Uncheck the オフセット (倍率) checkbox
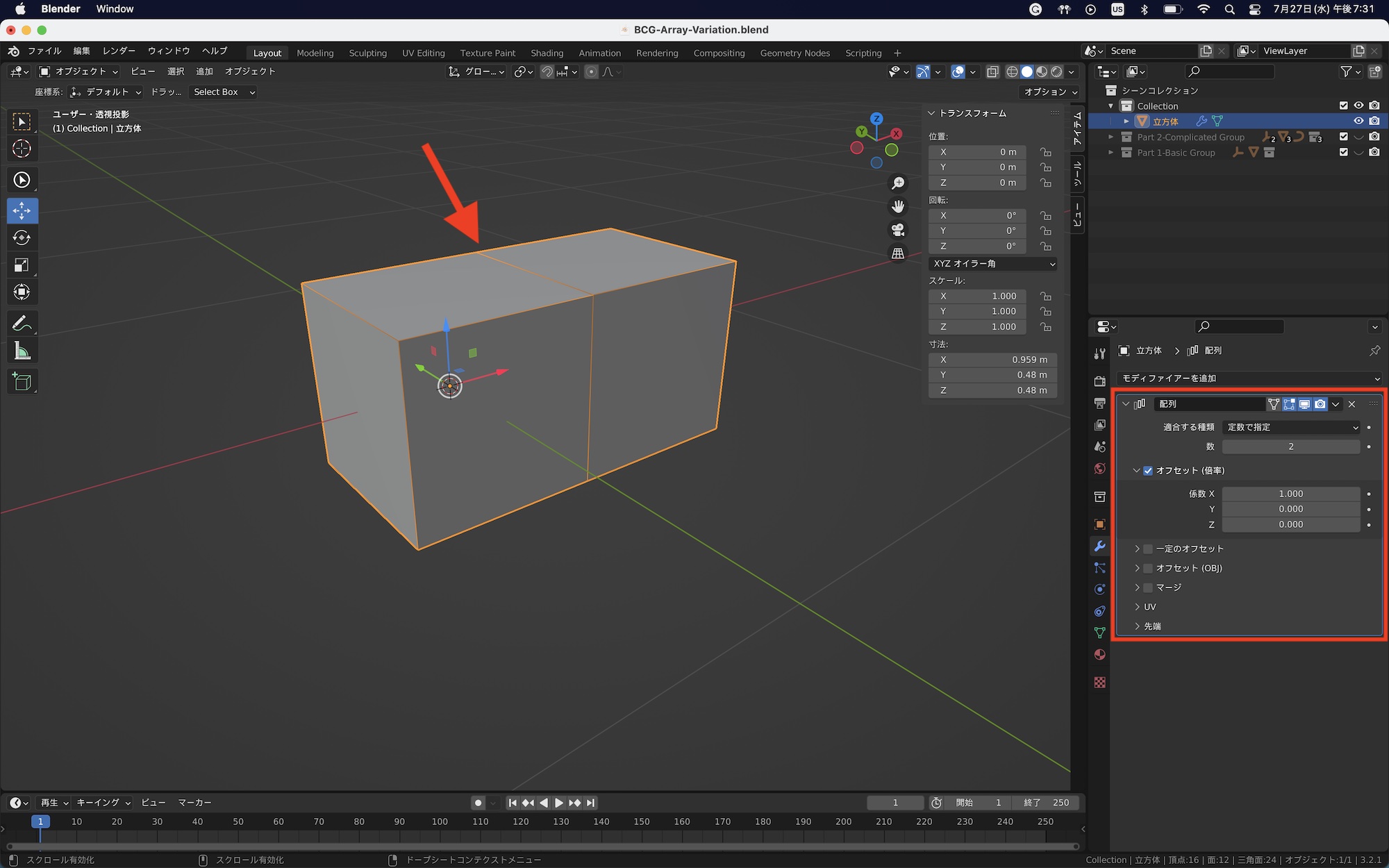 pyautogui.click(x=1148, y=471)
